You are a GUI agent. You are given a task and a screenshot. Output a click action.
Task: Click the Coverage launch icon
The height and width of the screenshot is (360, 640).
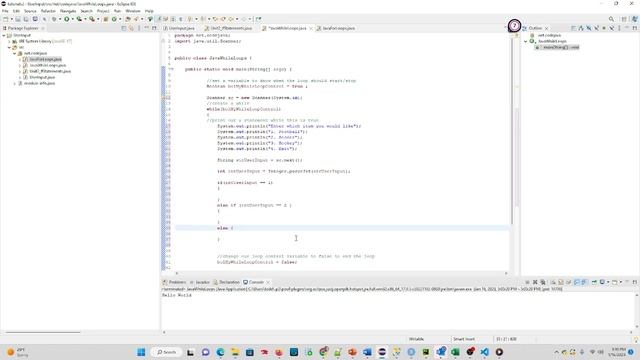click(x=79, y=19)
